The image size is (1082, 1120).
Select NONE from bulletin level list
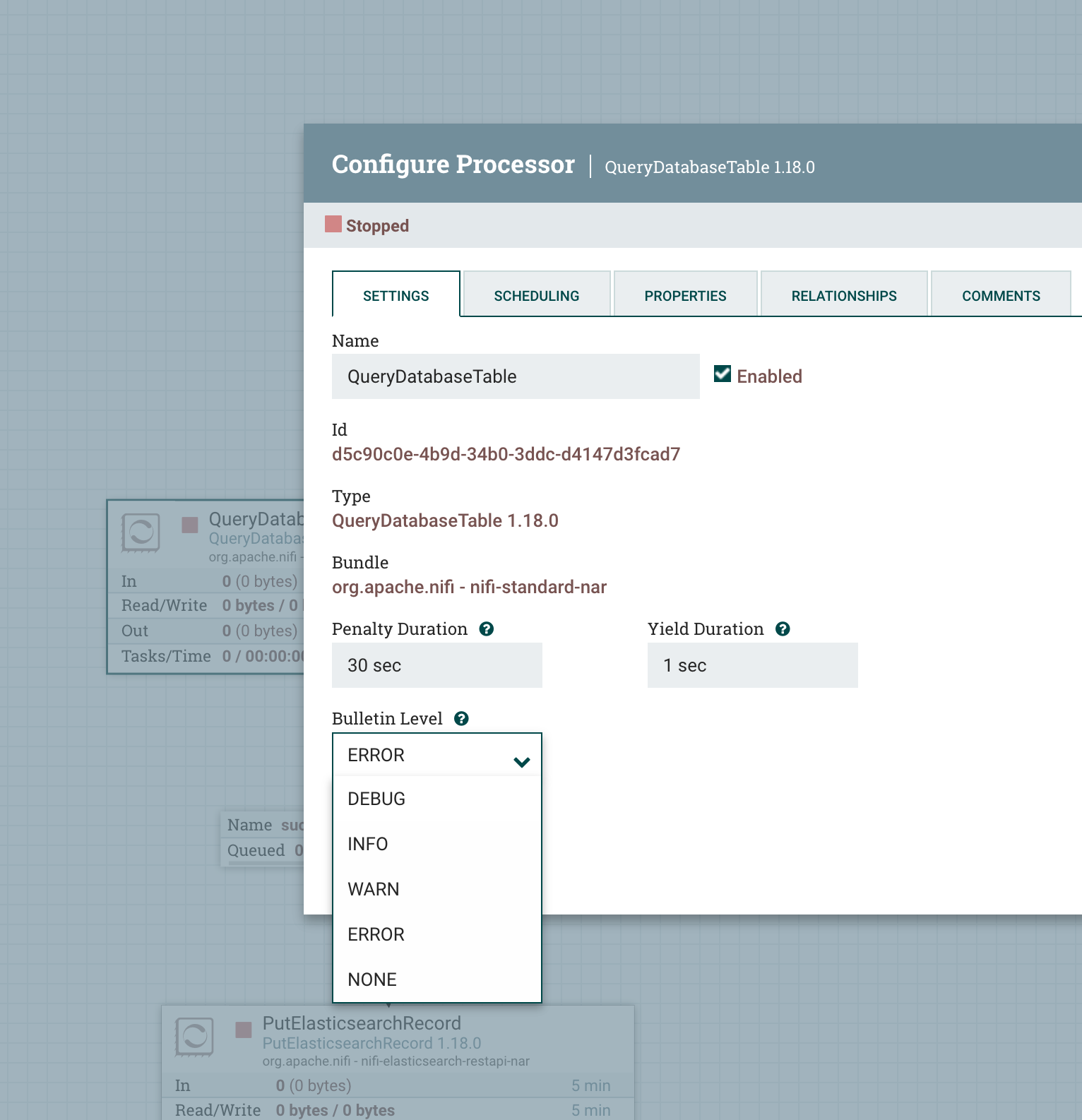(437, 980)
